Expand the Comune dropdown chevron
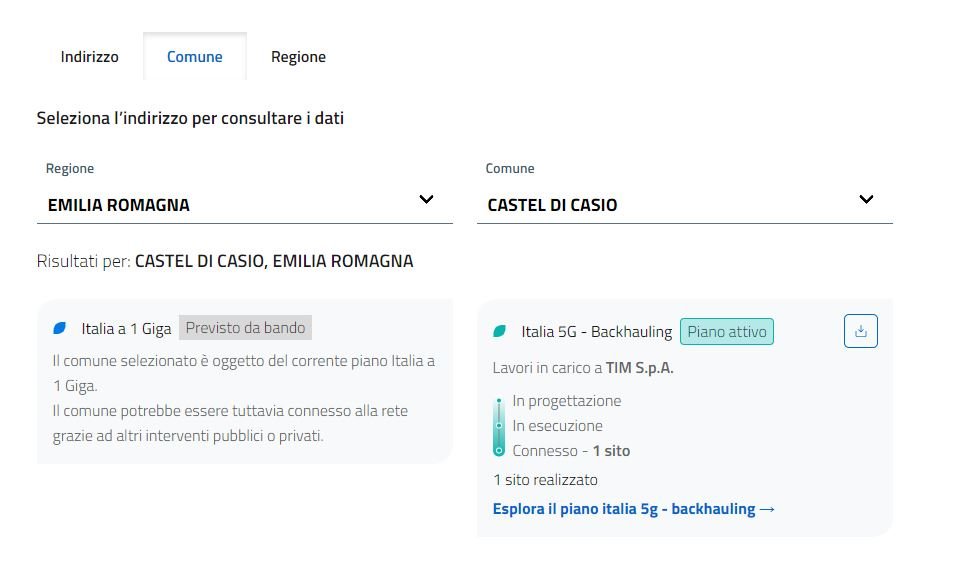The width and height of the screenshot is (970, 561). (866, 200)
